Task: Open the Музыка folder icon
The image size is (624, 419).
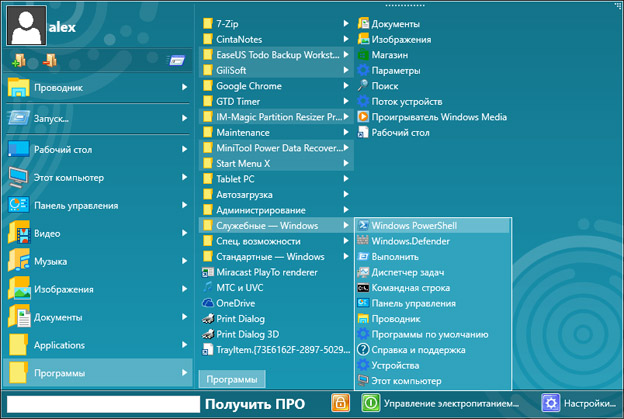Action: coord(19,261)
